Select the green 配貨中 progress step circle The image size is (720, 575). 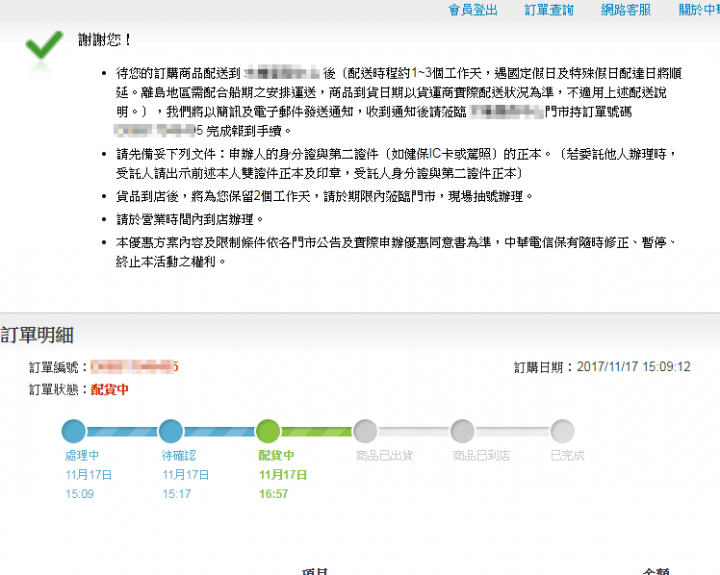tap(268, 431)
